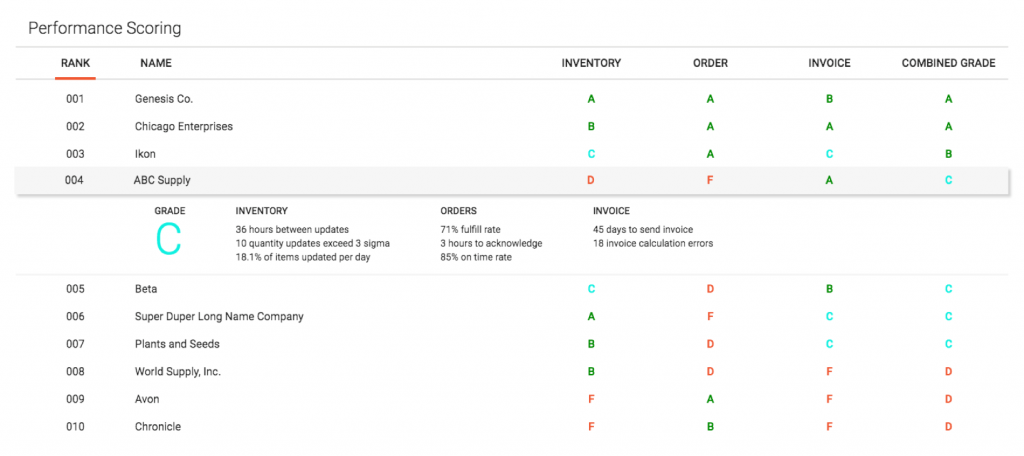The height and width of the screenshot is (456, 1024).
Task: Click World Supply, Inc. combined grade D
Action: [948, 371]
